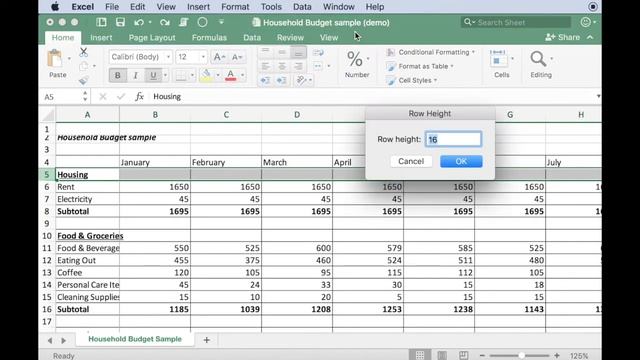
Task: Click the Save icon in the title bar
Action: [120, 22]
